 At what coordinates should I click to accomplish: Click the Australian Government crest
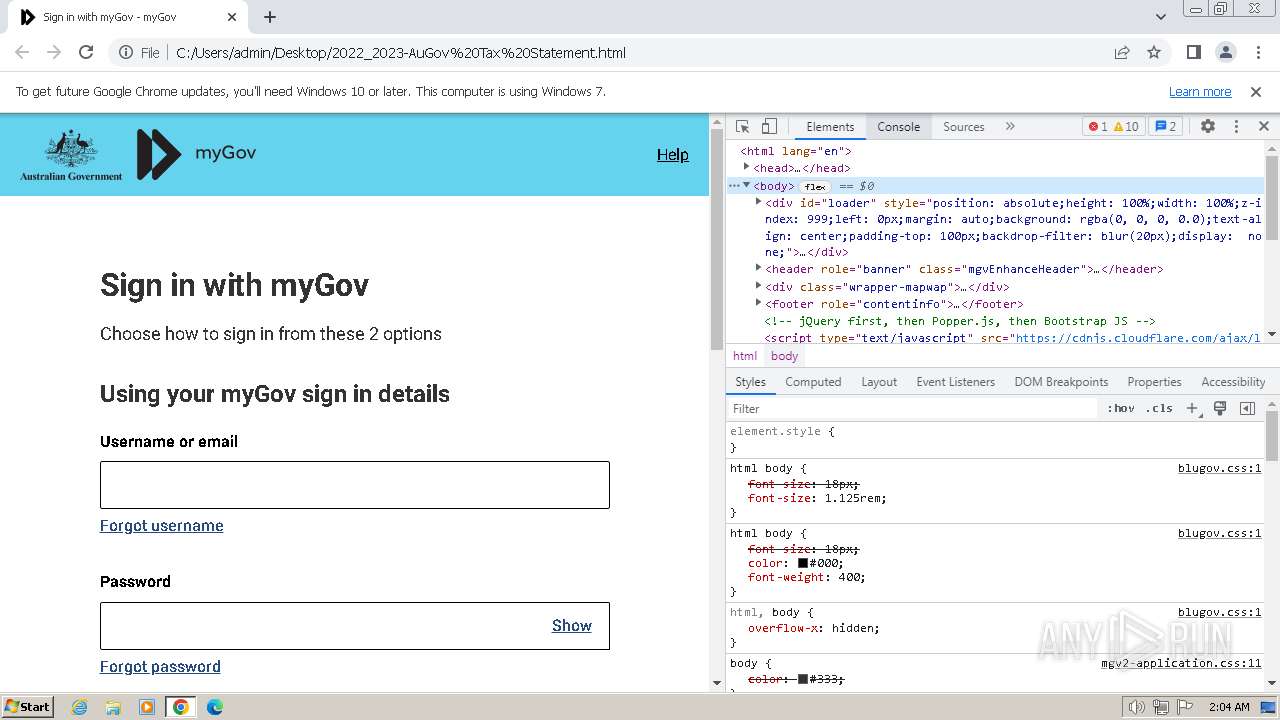(71, 155)
